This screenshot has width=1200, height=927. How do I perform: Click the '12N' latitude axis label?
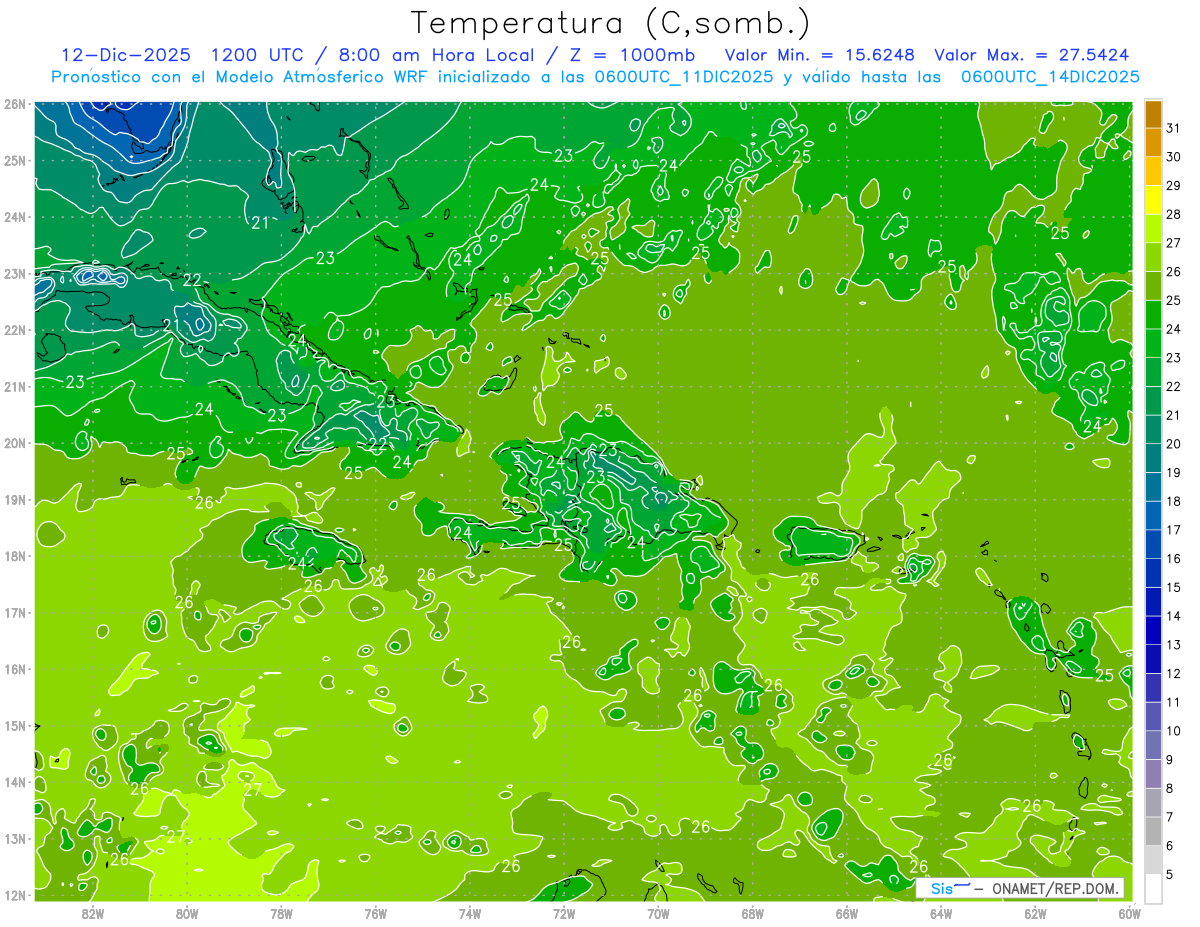coord(14,895)
